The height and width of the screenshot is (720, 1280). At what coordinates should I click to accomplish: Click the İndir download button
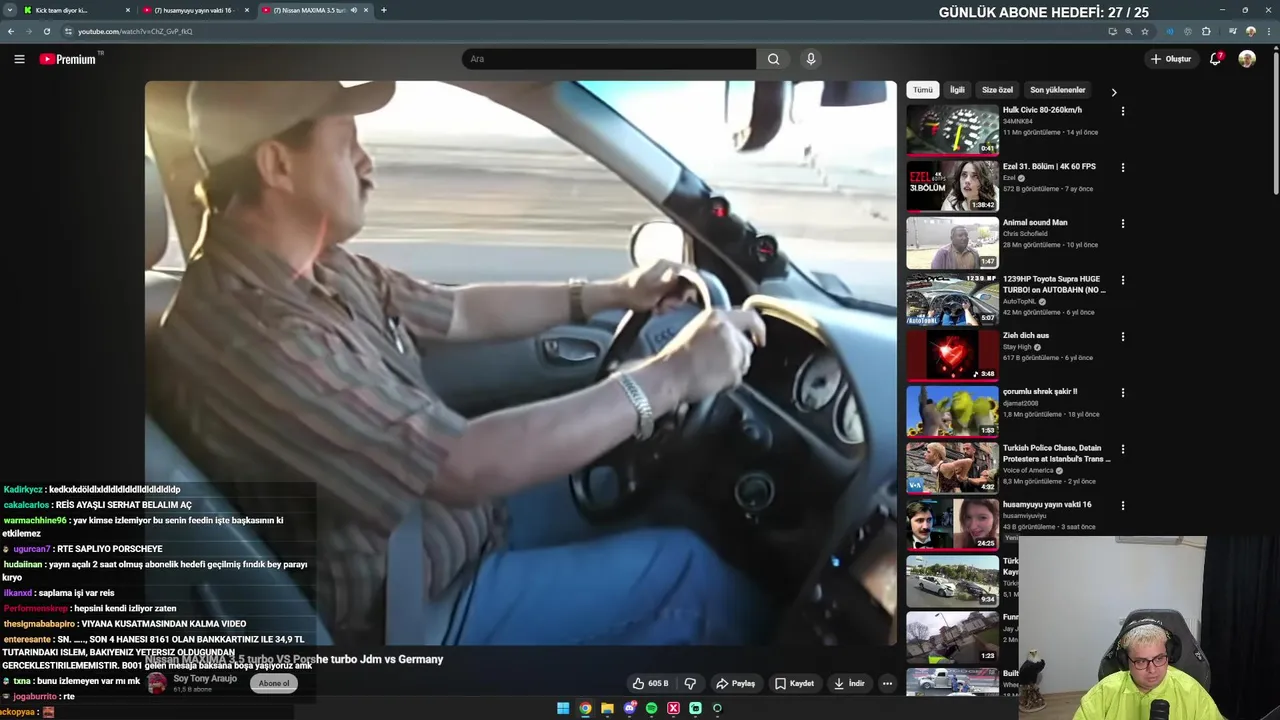[849, 684]
